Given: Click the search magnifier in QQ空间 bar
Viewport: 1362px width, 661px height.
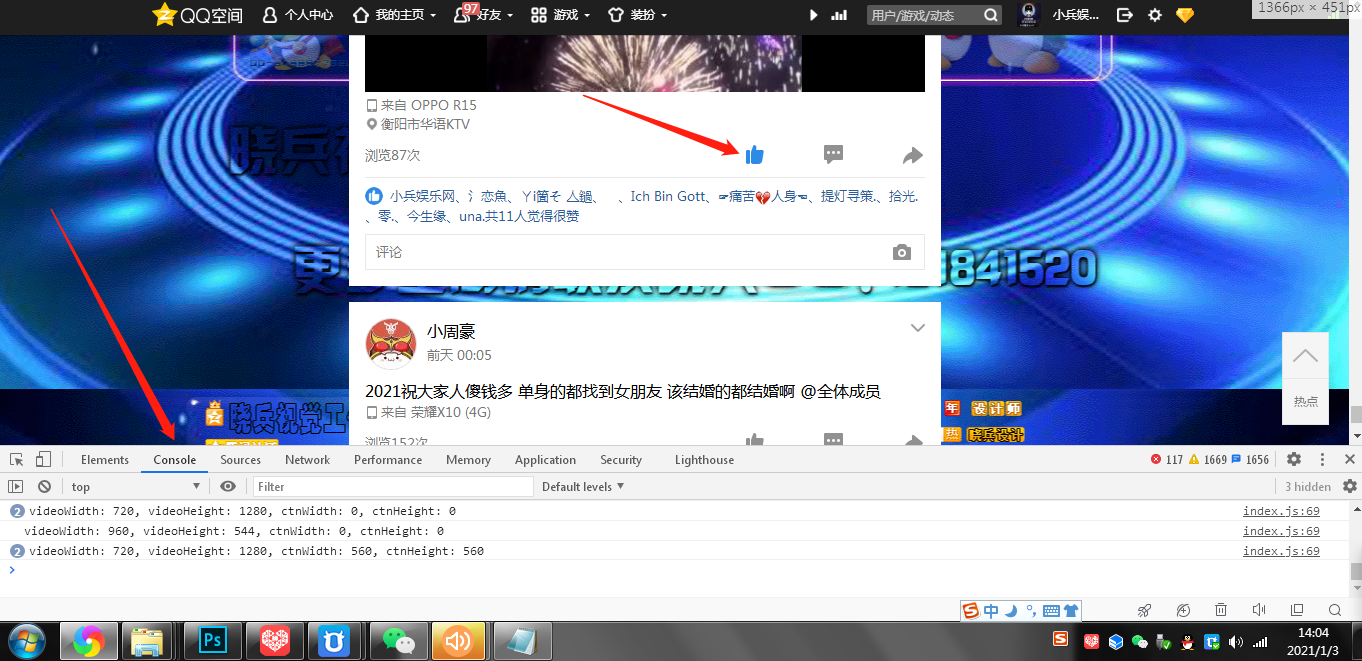Looking at the screenshot, I should pyautogui.click(x=990, y=15).
